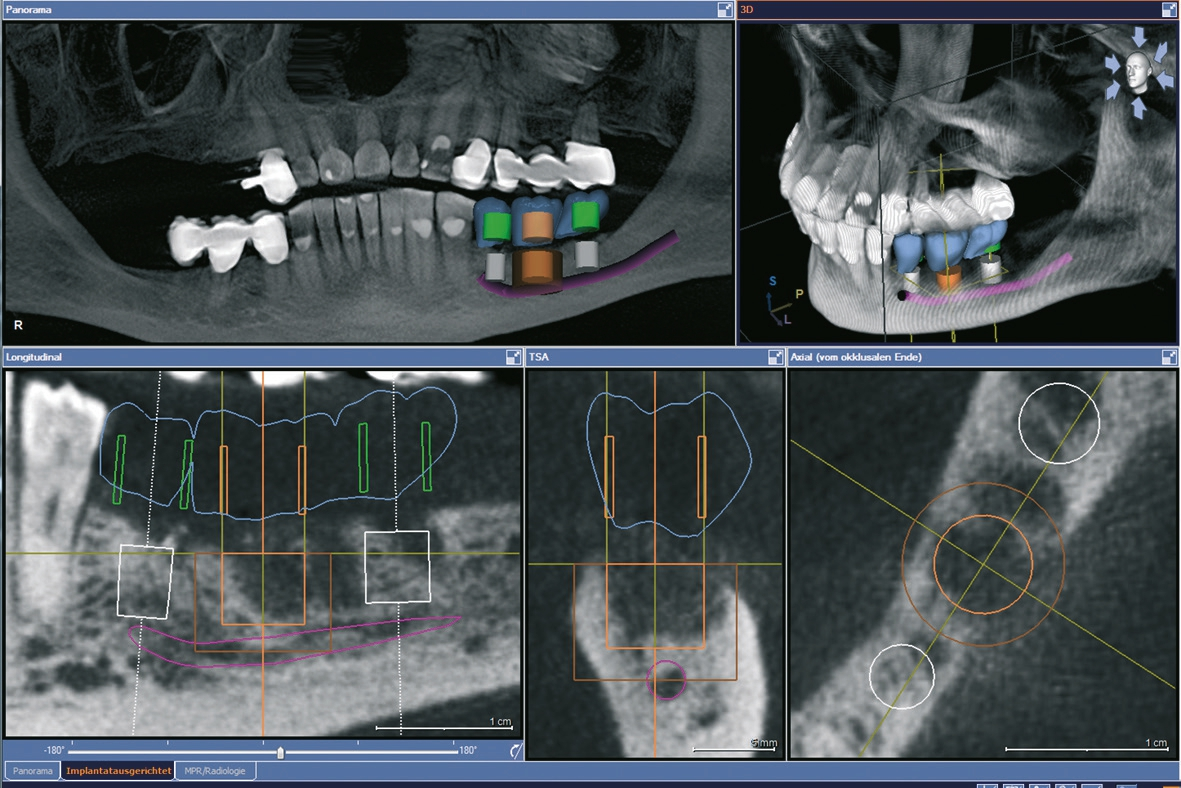Expand the Longitudinal view to full size
This screenshot has width=1181, height=788.
tap(513, 357)
